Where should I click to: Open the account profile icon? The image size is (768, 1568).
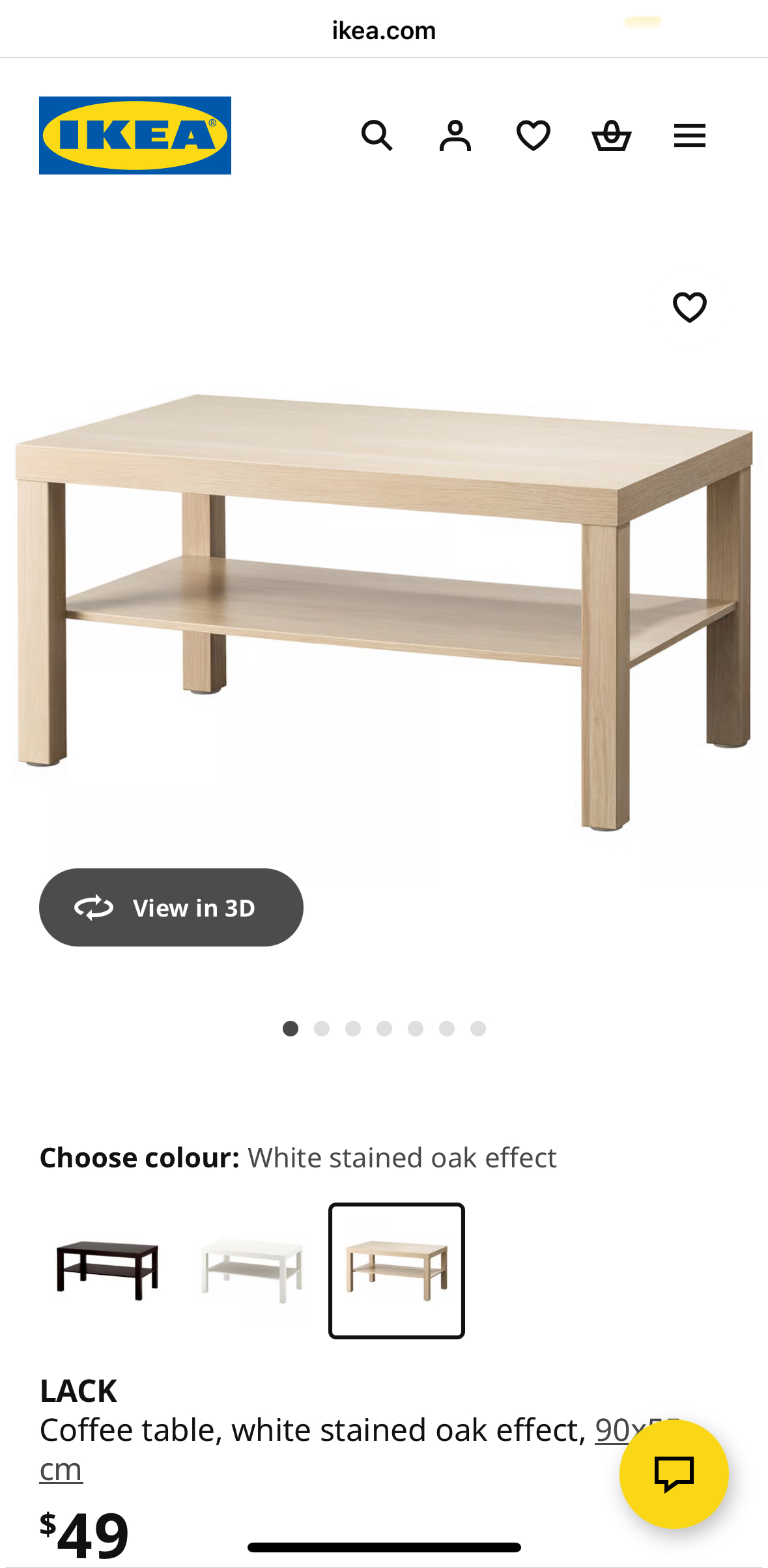pos(455,135)
